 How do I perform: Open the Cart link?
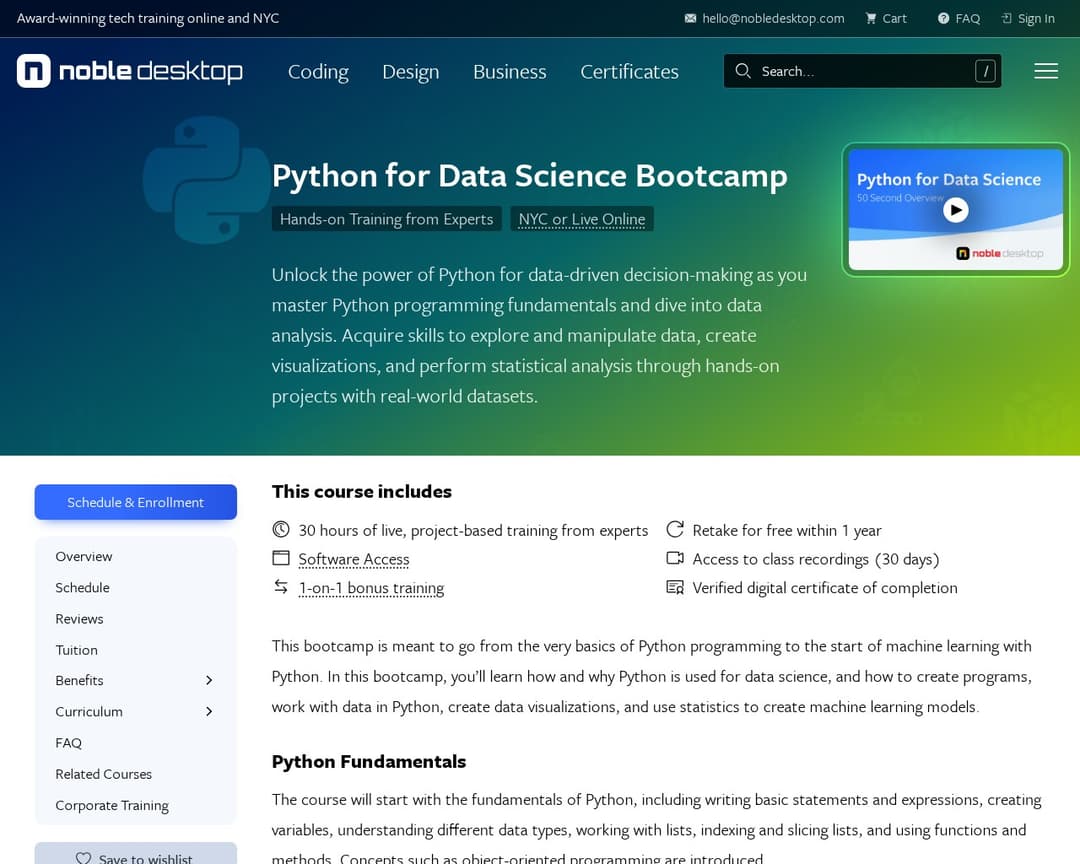pos(895,19)
